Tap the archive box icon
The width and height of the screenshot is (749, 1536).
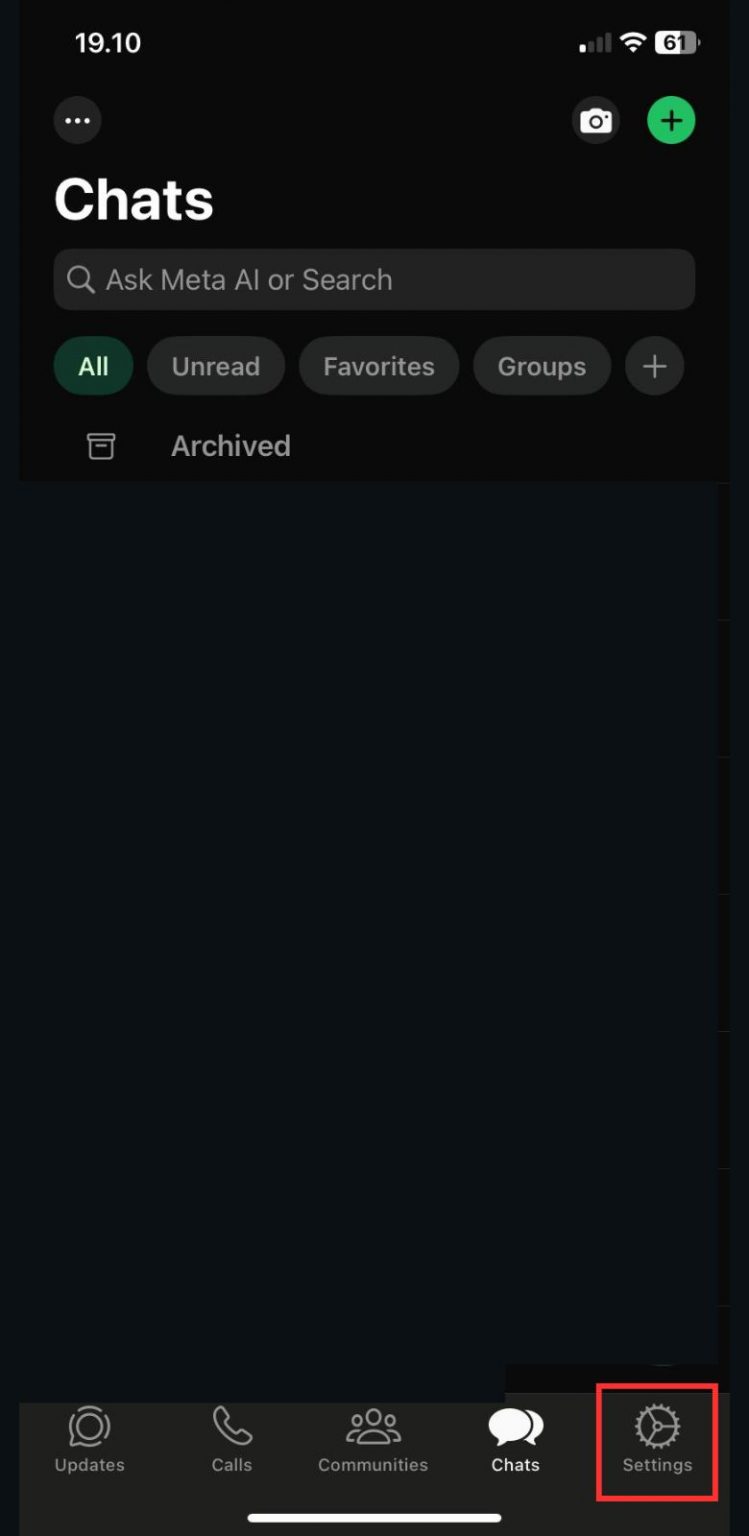(101, 446)
